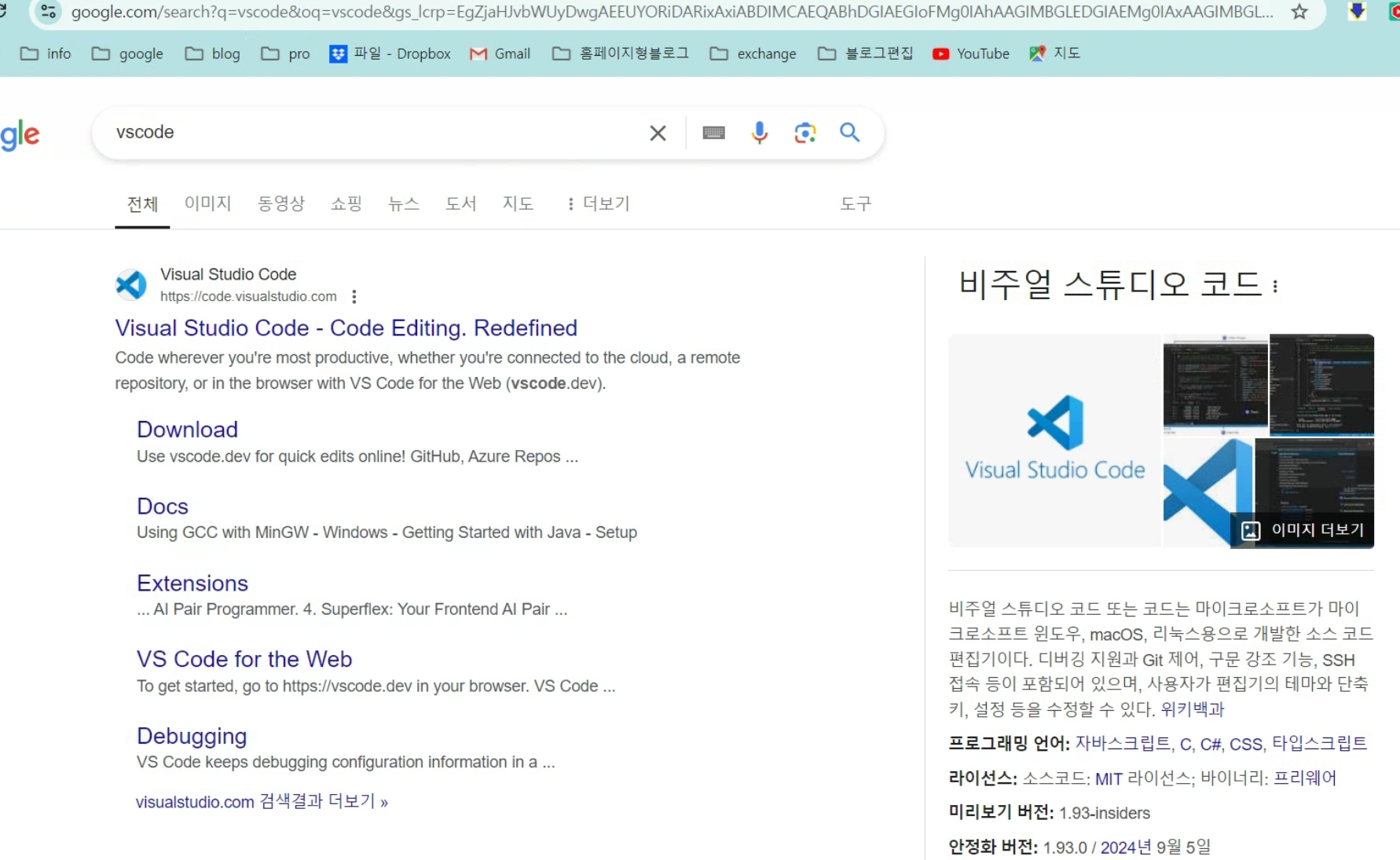Open the Gmail bookmark
Image resolution: width=1400 pixels, height=860 pixels.
coord(500,53)
